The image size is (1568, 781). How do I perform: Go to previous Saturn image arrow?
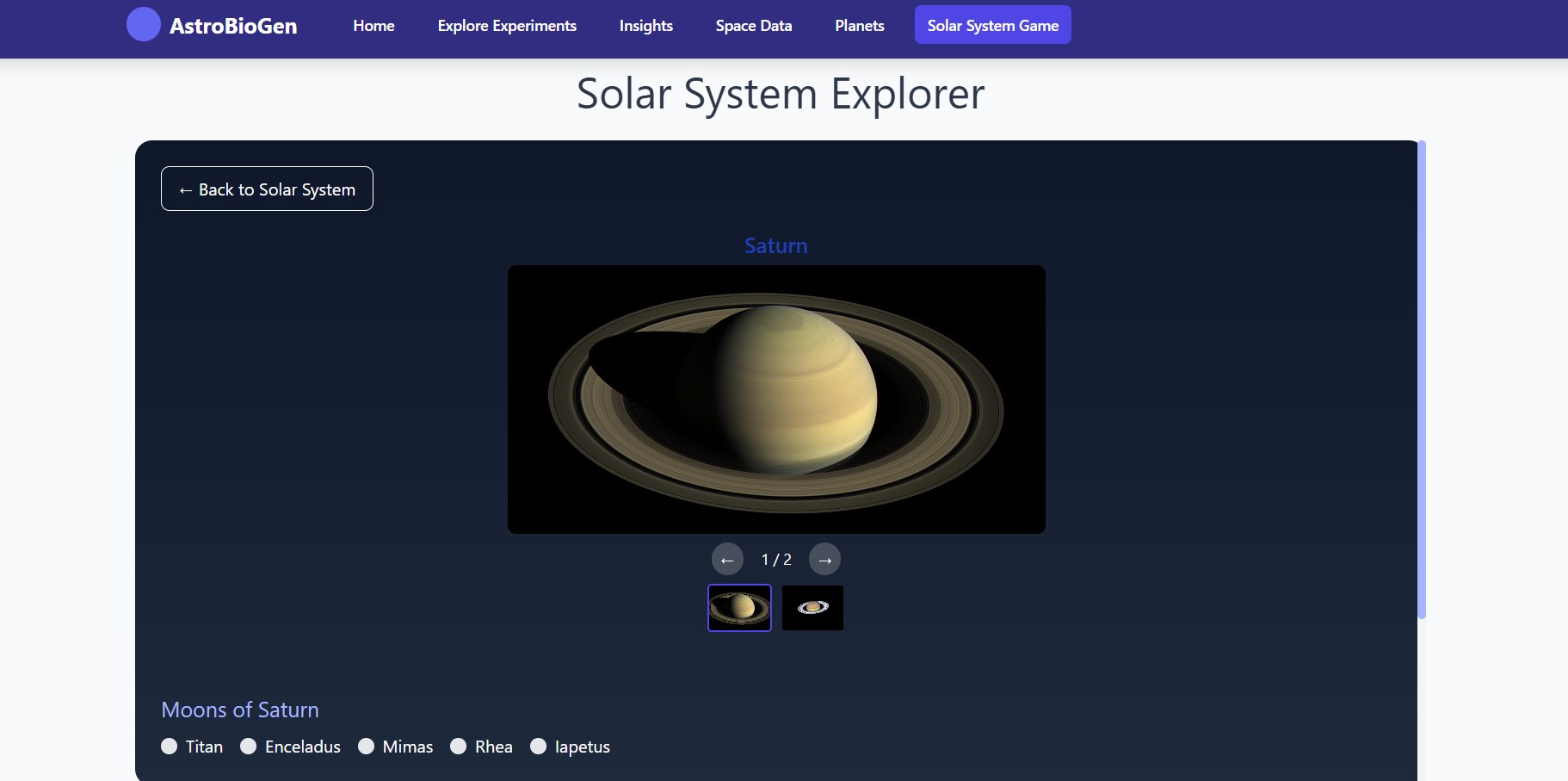[x=727, y=560]
